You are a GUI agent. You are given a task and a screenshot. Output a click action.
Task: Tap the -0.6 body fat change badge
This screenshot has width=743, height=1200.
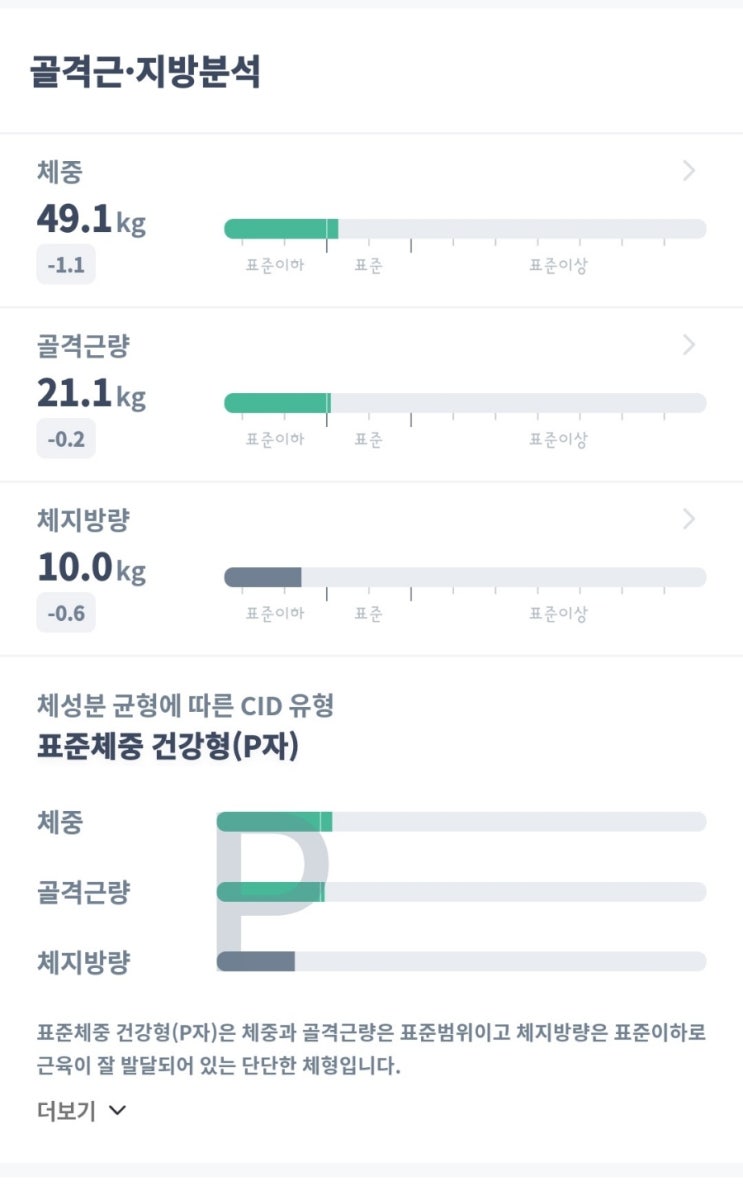(66, 613)
